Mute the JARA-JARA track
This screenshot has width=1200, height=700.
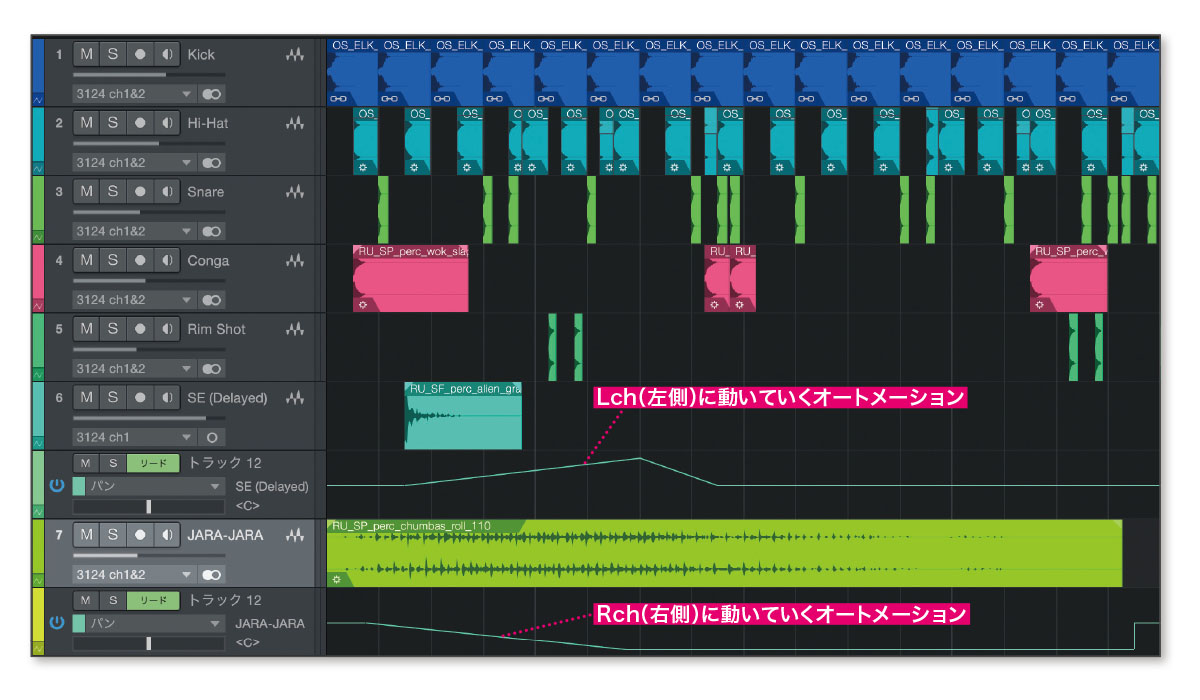[86, 535]
